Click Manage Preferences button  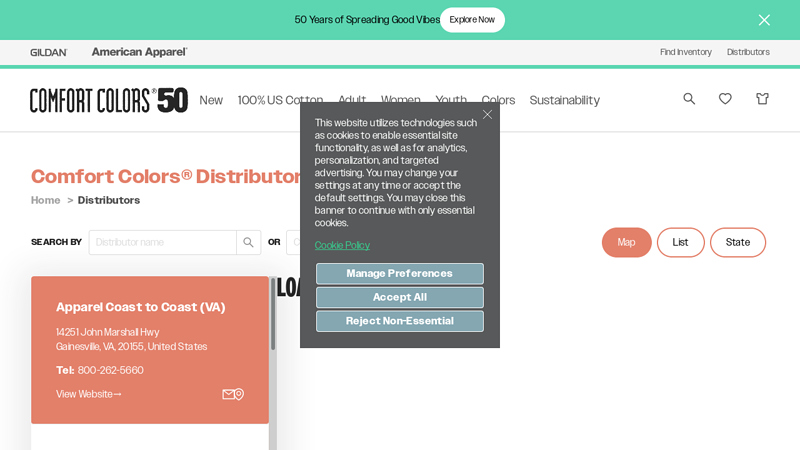399,273
